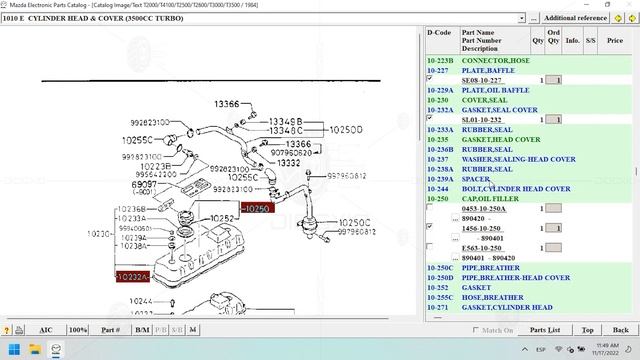Select part number E563-10-250
This screenshot has height=360, width=640.
coord(481,248)
